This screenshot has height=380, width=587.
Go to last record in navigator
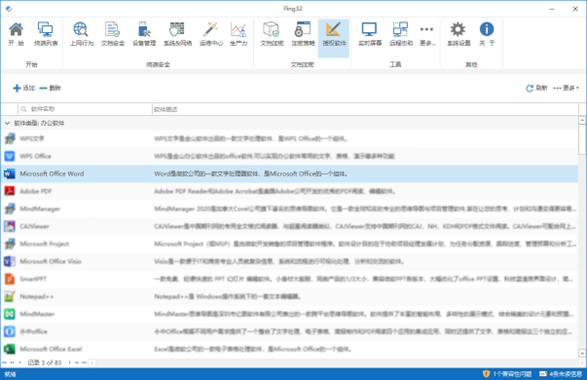84,362
